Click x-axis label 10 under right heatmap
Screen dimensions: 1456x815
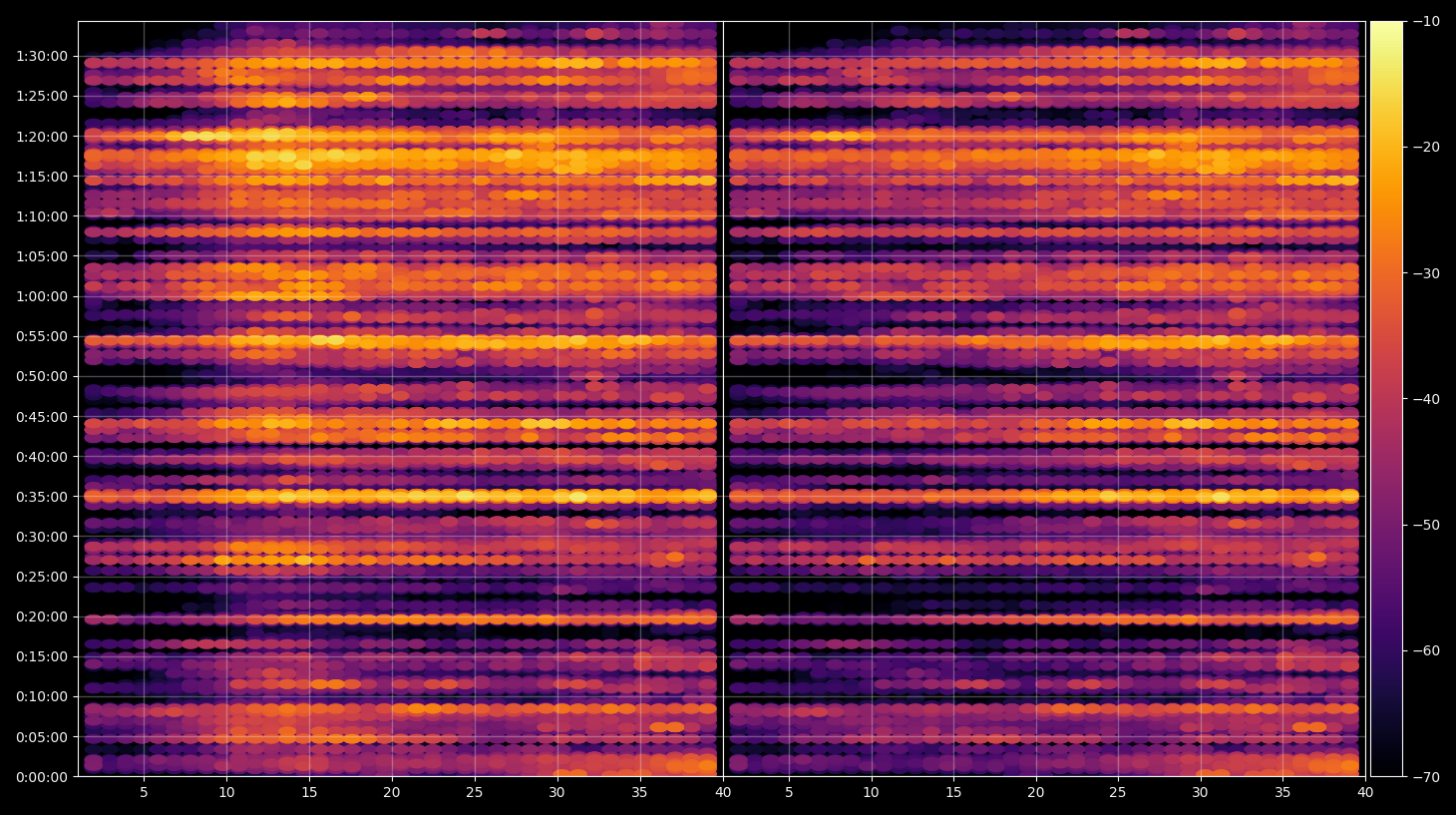[871, 793]
